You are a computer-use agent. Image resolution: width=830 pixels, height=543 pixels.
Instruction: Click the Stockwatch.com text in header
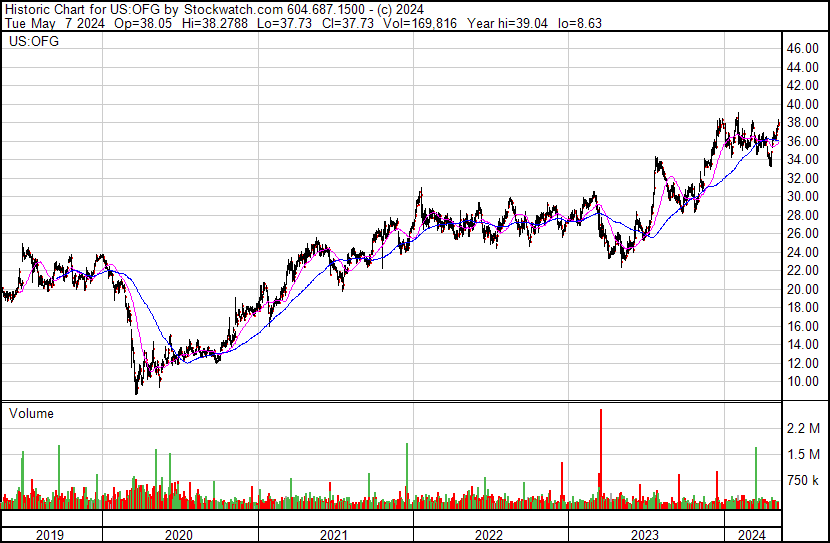pyautogui.click(x=233, y=10)
